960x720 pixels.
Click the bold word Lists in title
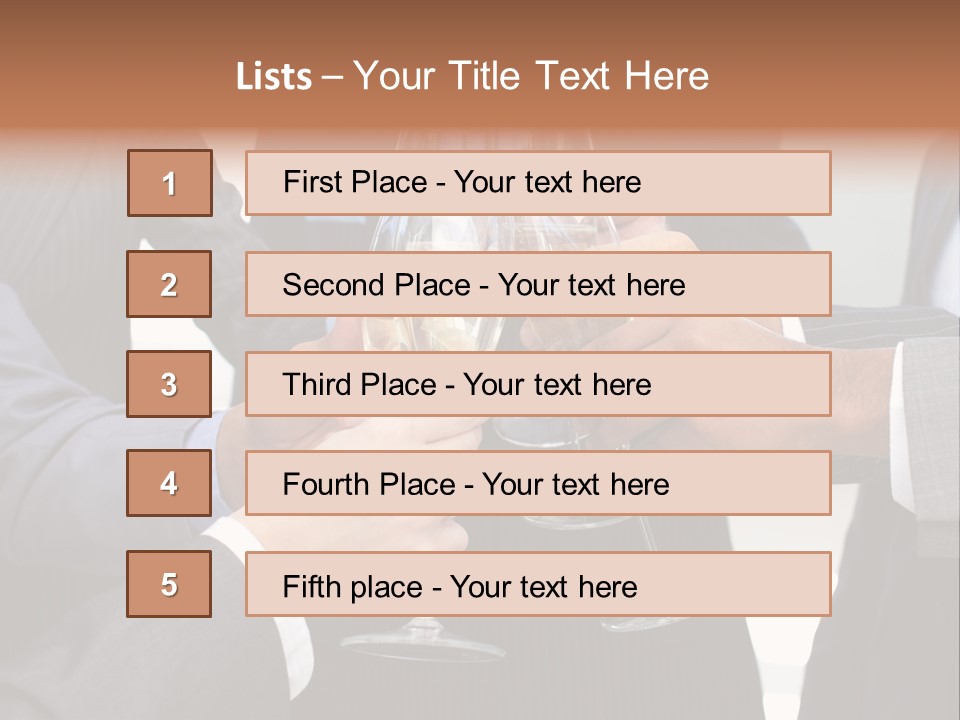[274, 77]
